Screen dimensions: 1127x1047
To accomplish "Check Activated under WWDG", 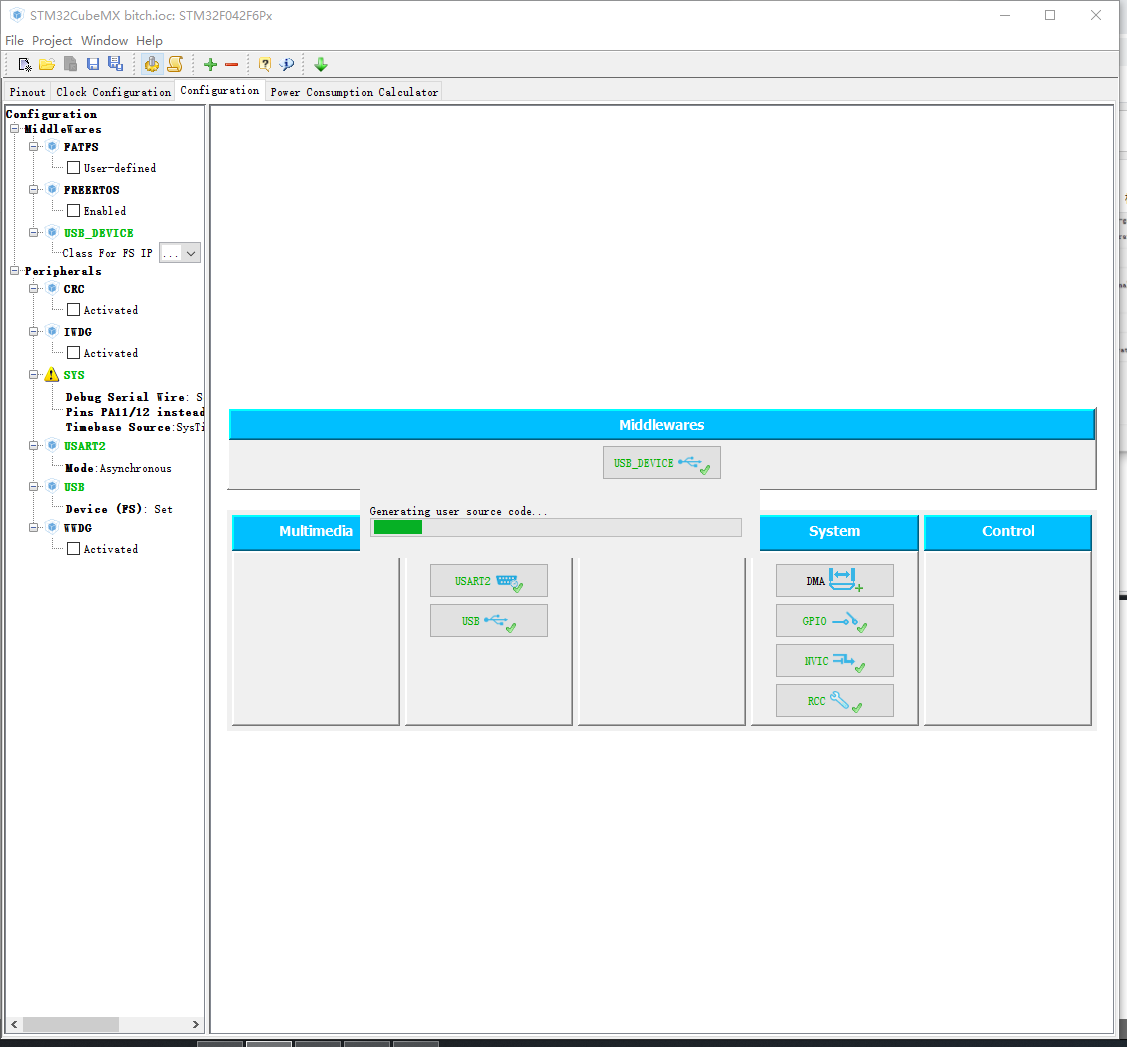I will pyautogui.click(x=74, y=548).
